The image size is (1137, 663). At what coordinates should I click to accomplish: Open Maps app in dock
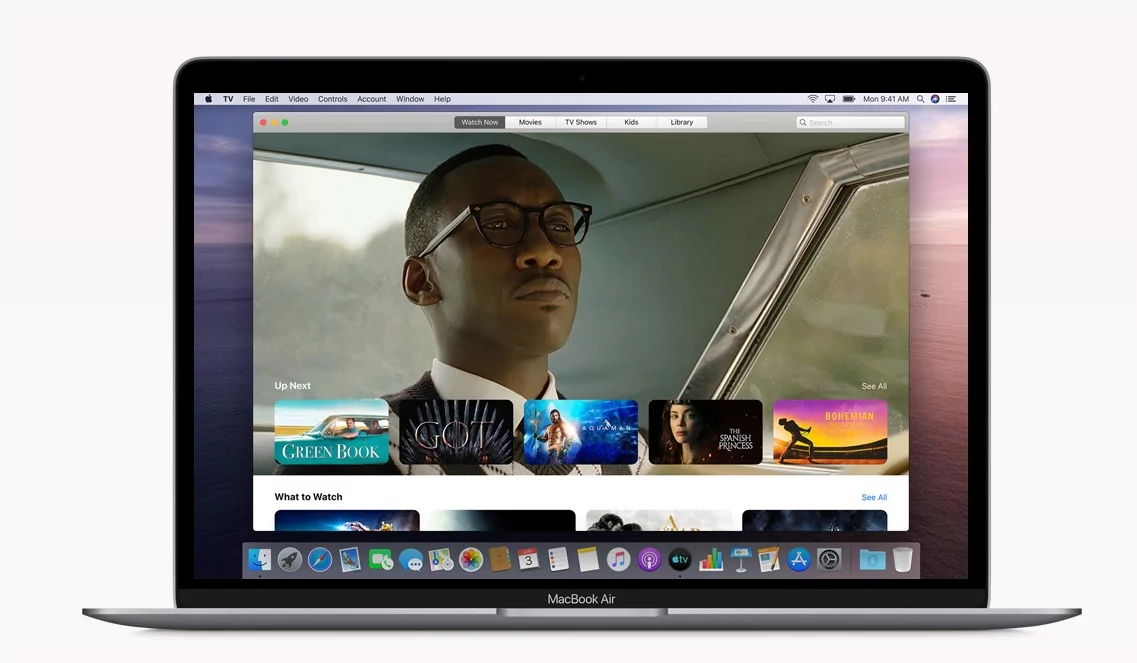click(441, 559)
